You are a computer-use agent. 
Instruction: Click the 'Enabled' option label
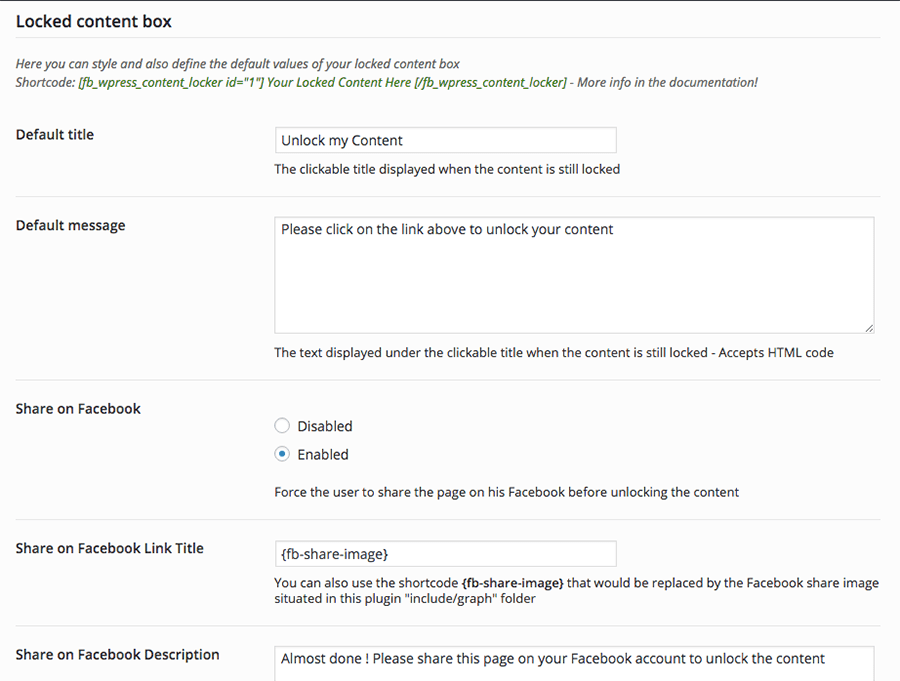[323, 454]
